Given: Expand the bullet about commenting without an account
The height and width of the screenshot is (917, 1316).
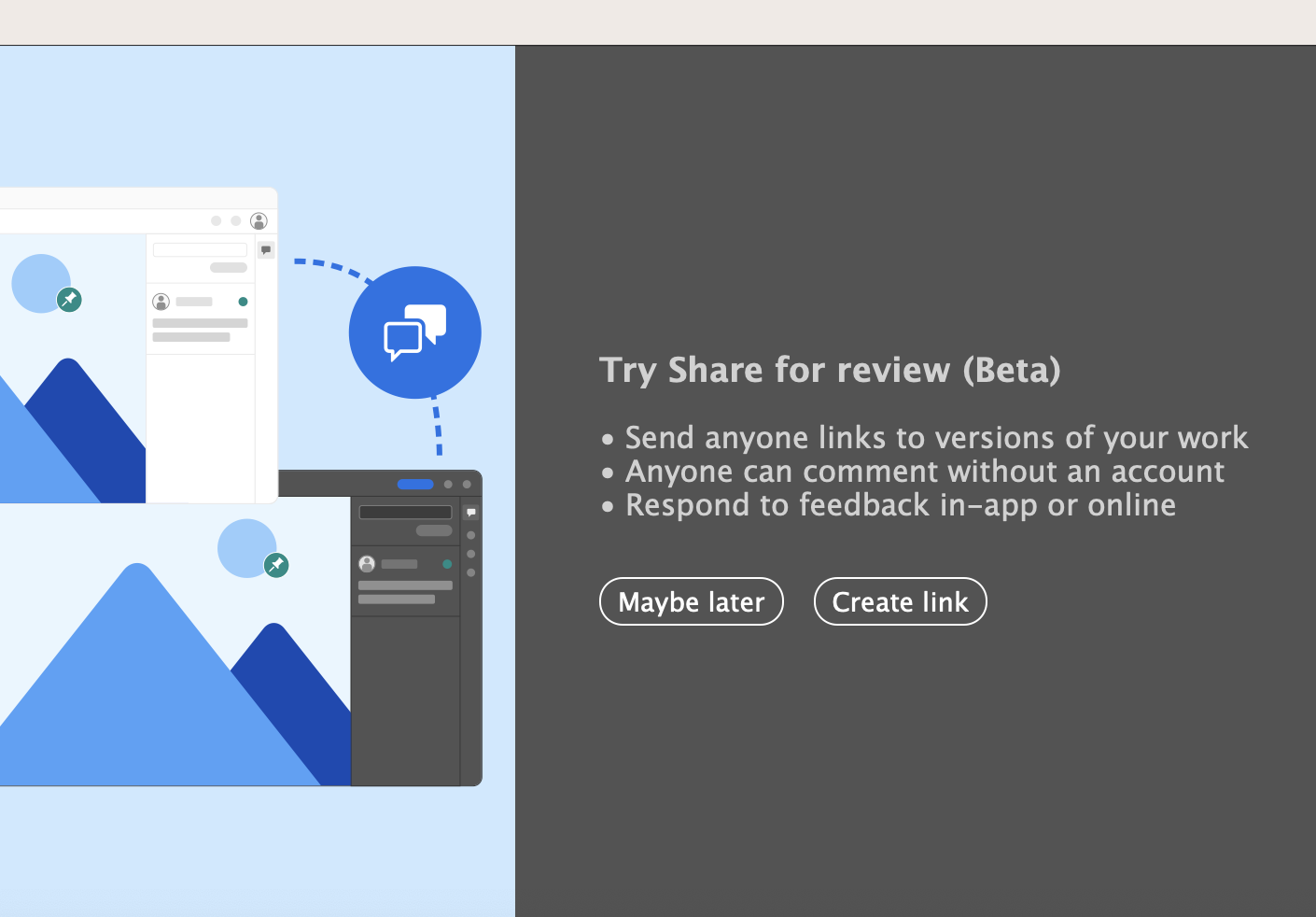Looking at the screenshot, I should pyautogui.click(x=924, y=472).
